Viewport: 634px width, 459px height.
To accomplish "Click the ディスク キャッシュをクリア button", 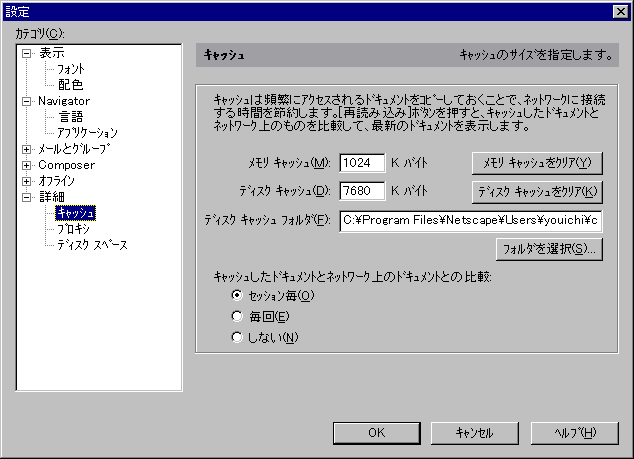I will coord(537,192).
